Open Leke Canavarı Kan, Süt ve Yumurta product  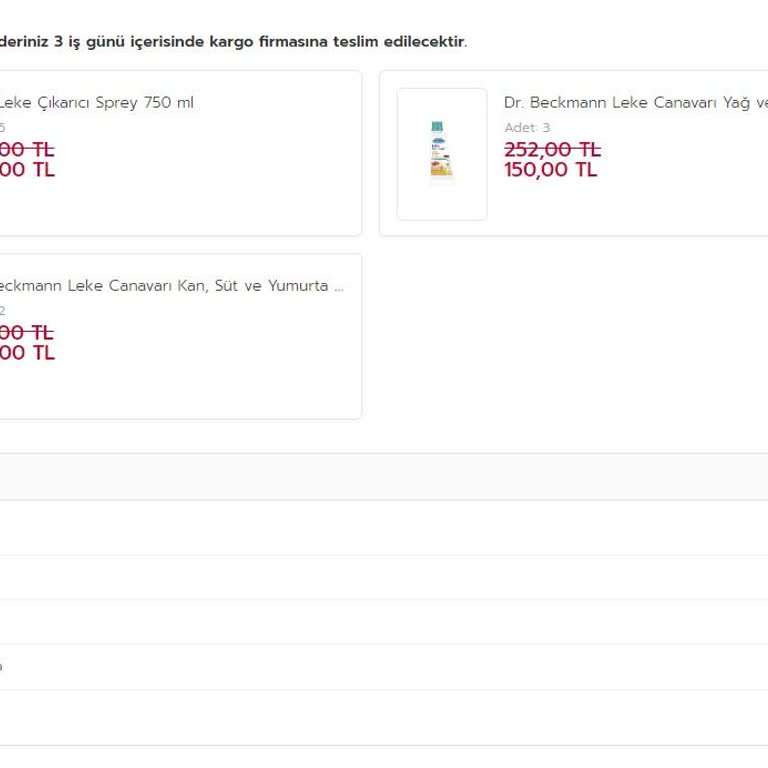(x=171, y=286)
